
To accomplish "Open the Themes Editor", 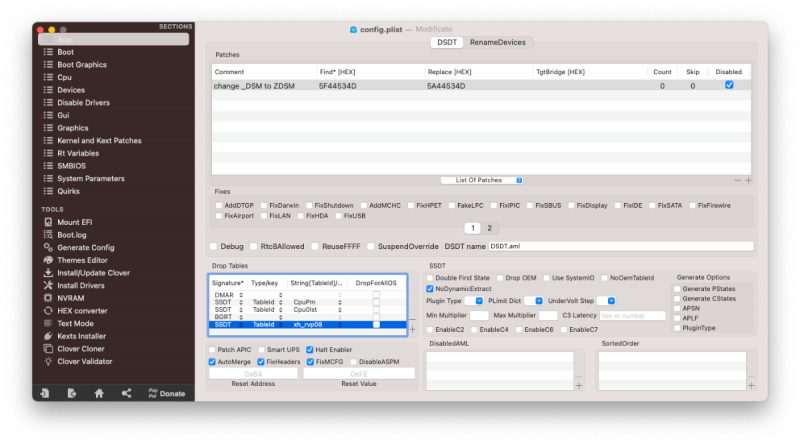I will (82, 260).
